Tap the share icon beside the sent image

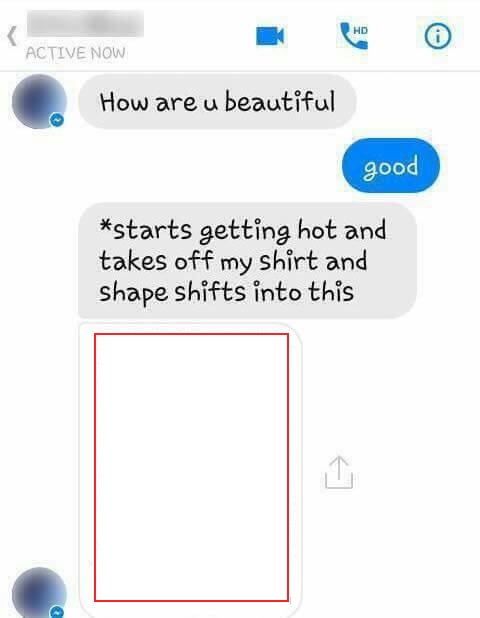tap(339, 472)
